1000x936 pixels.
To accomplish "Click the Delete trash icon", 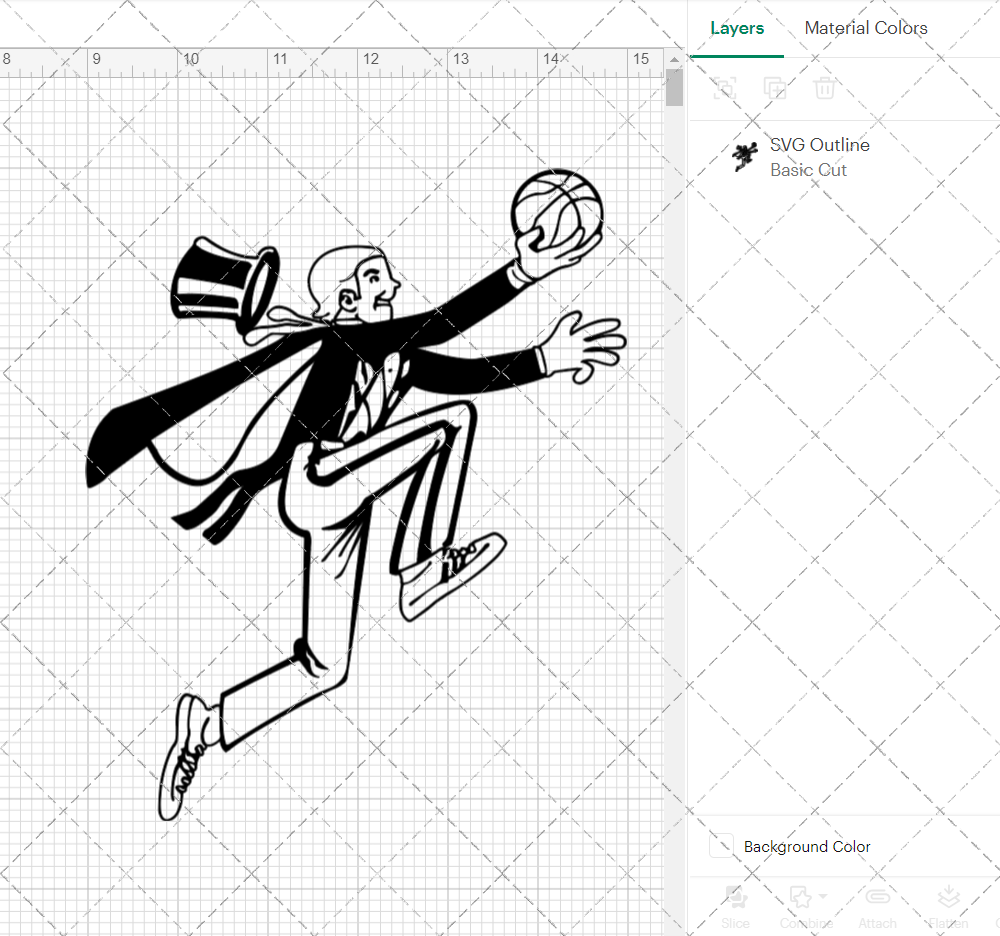I will pyautogui.click(x=824, y=87).
